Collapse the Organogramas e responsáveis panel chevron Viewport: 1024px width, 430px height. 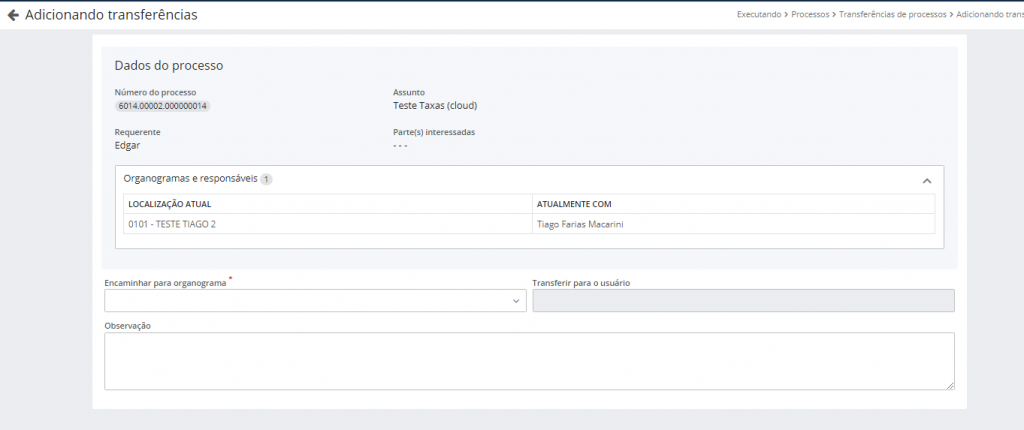pyautogui.click(x=926, y=181)
